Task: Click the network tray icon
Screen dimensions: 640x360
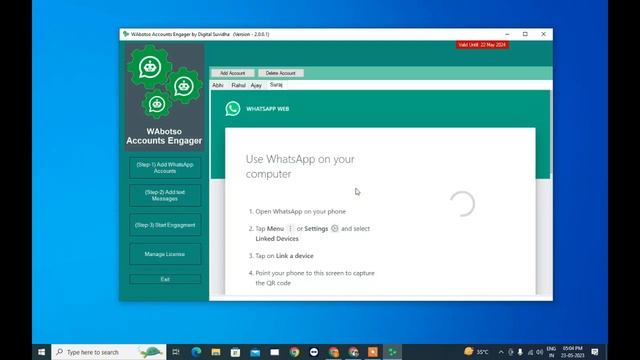Action: click(x=530, y=352)
